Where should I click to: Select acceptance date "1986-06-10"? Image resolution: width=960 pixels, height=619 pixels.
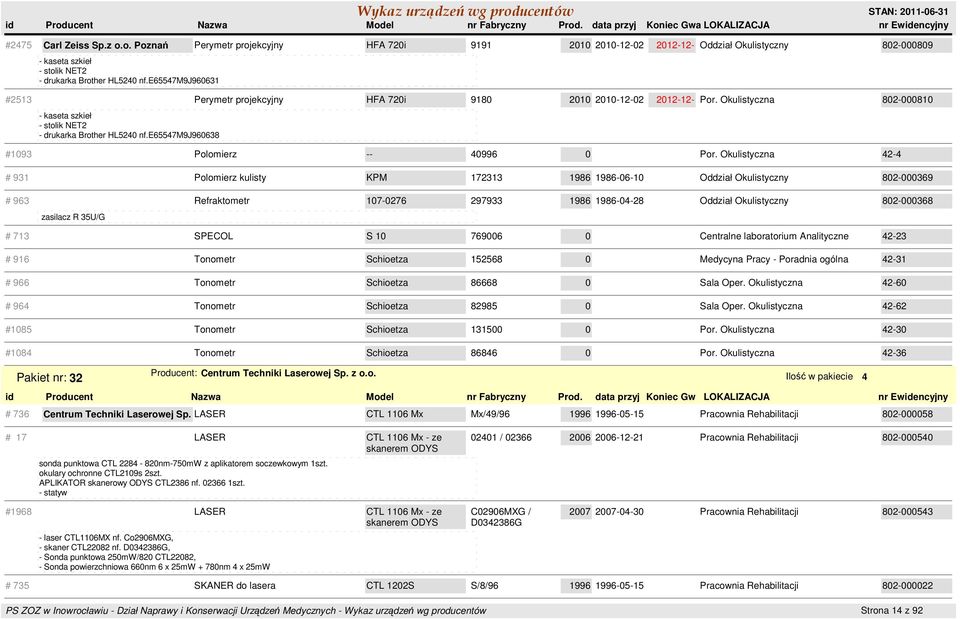click(620, 178)
